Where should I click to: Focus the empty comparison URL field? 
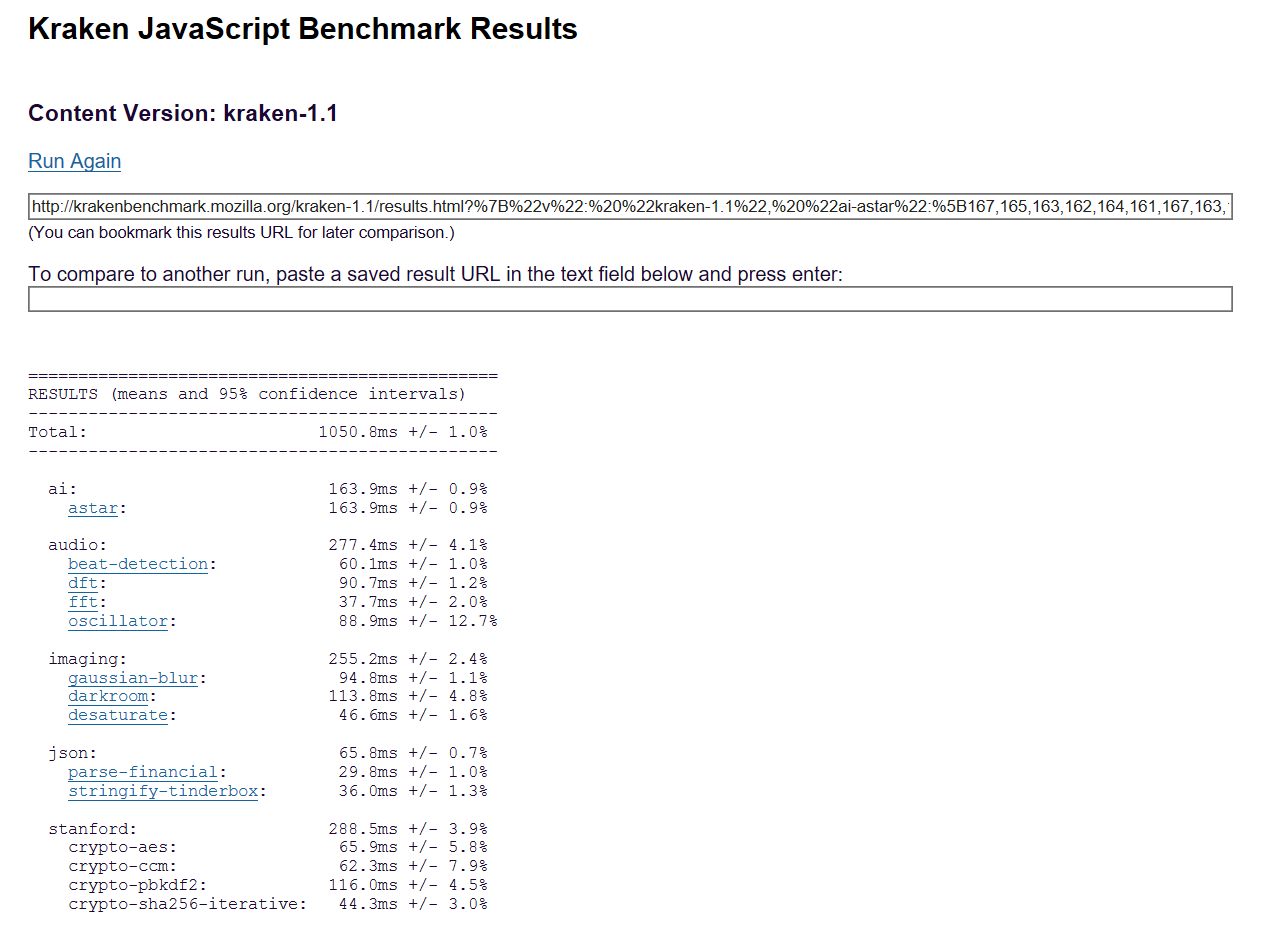tap(630, 299)
